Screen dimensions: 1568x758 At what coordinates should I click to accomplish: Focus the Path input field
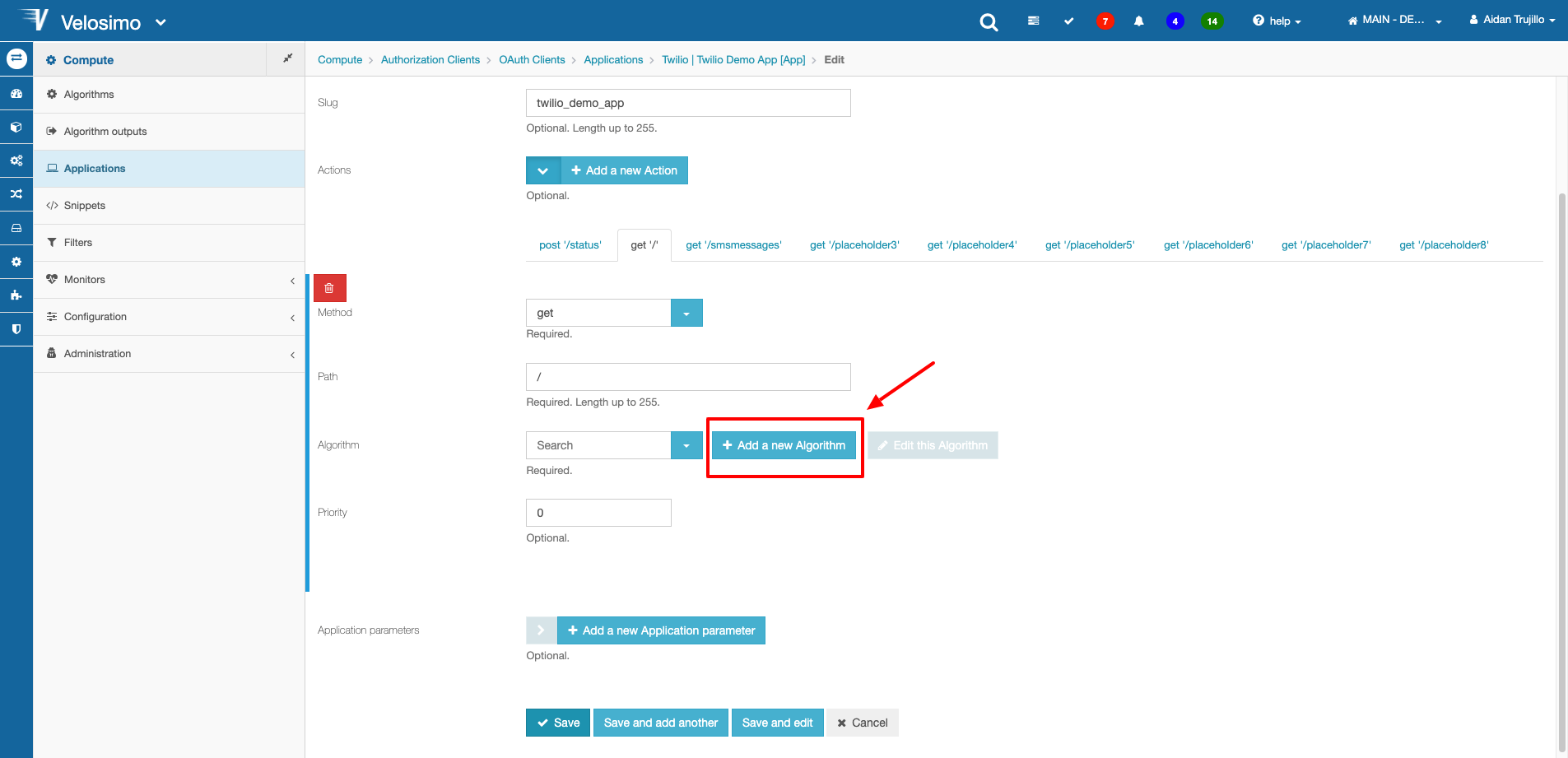coord(688,377)
